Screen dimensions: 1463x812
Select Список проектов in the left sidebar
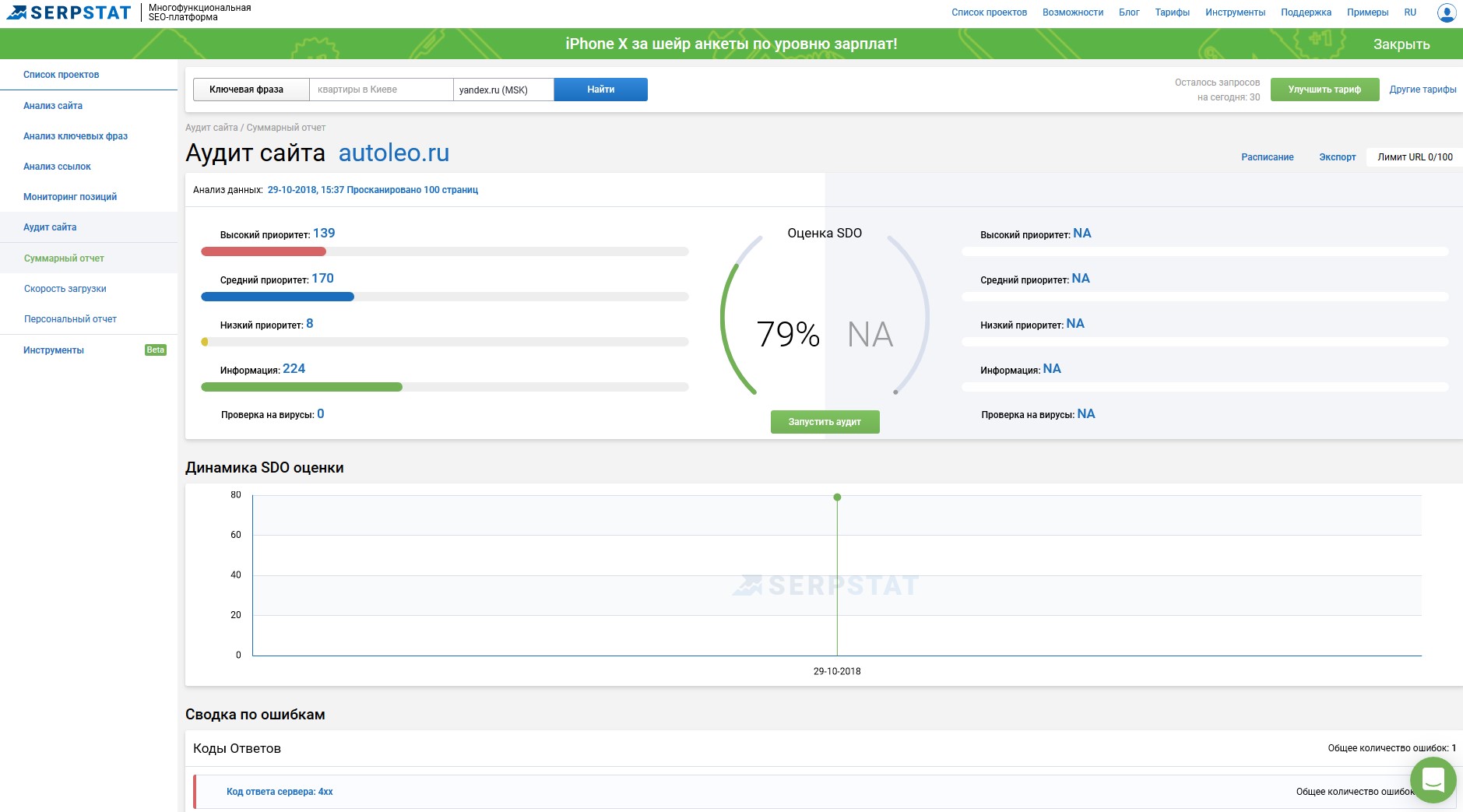pos(61,75)
